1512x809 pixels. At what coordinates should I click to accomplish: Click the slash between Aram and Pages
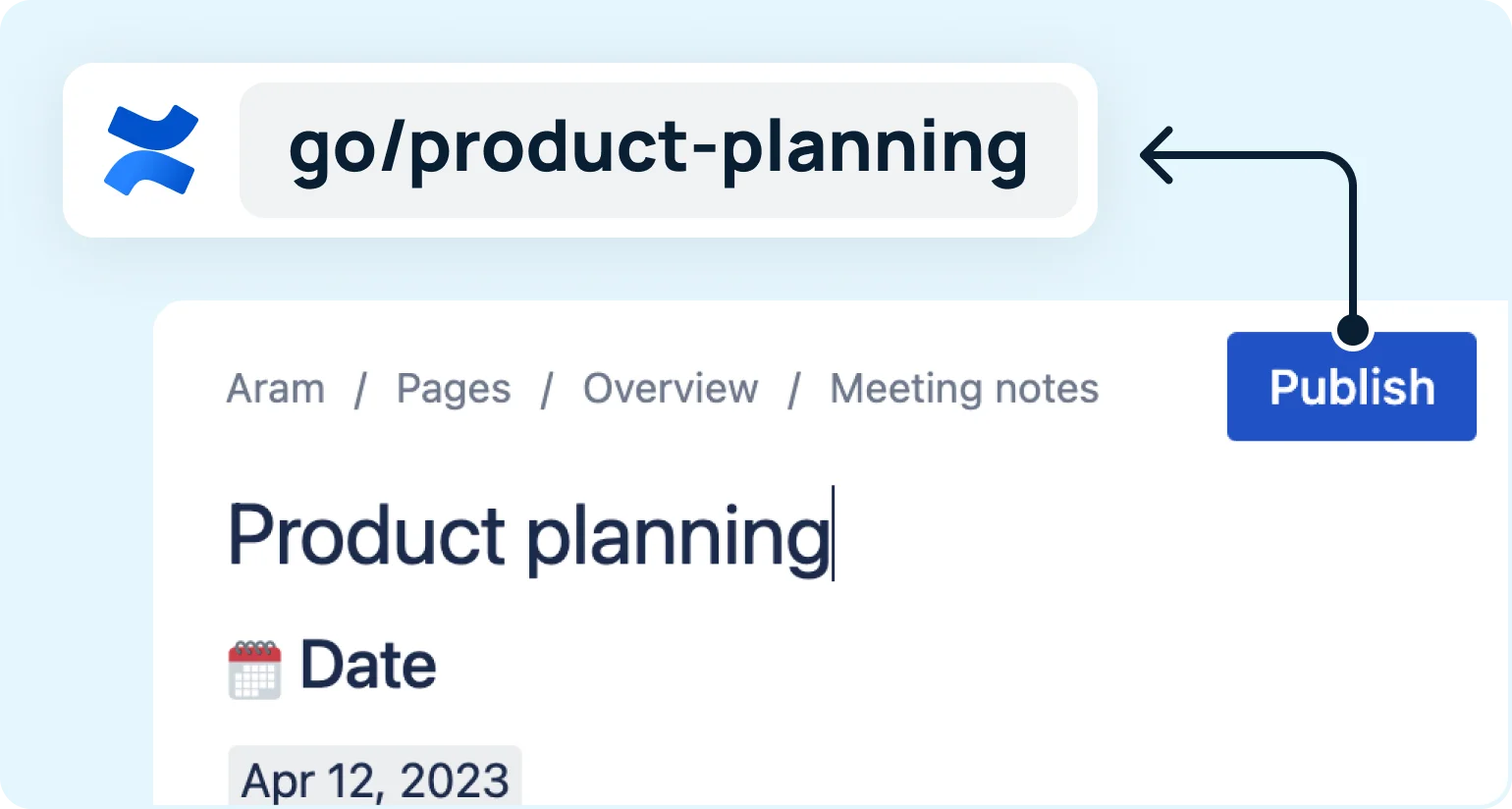click(360, 390)
